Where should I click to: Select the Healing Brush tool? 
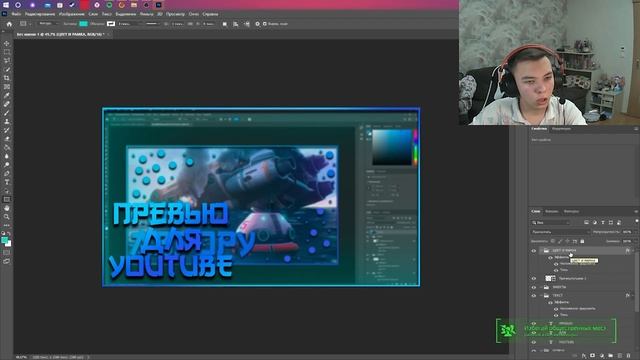[x=7, y=104]
